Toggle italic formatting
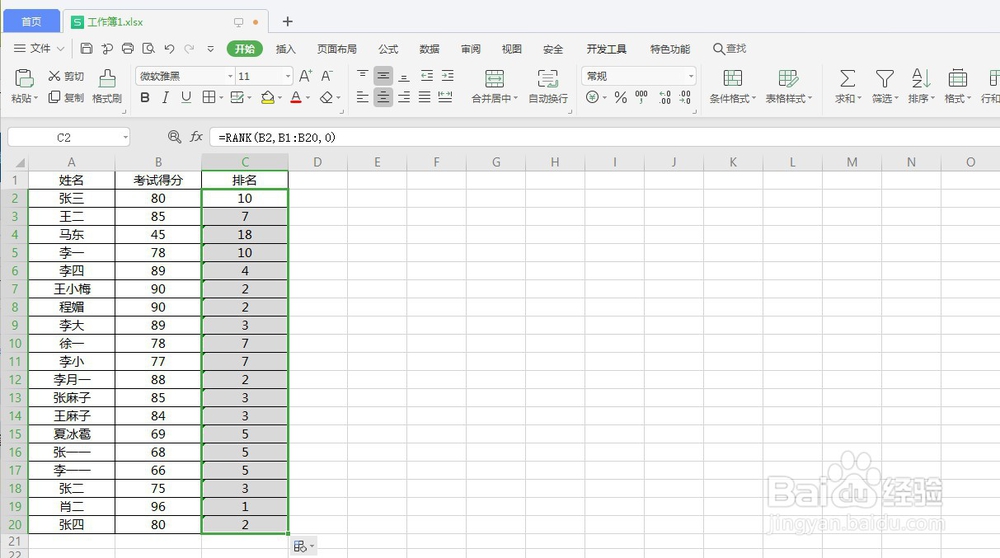 (165, 98)
